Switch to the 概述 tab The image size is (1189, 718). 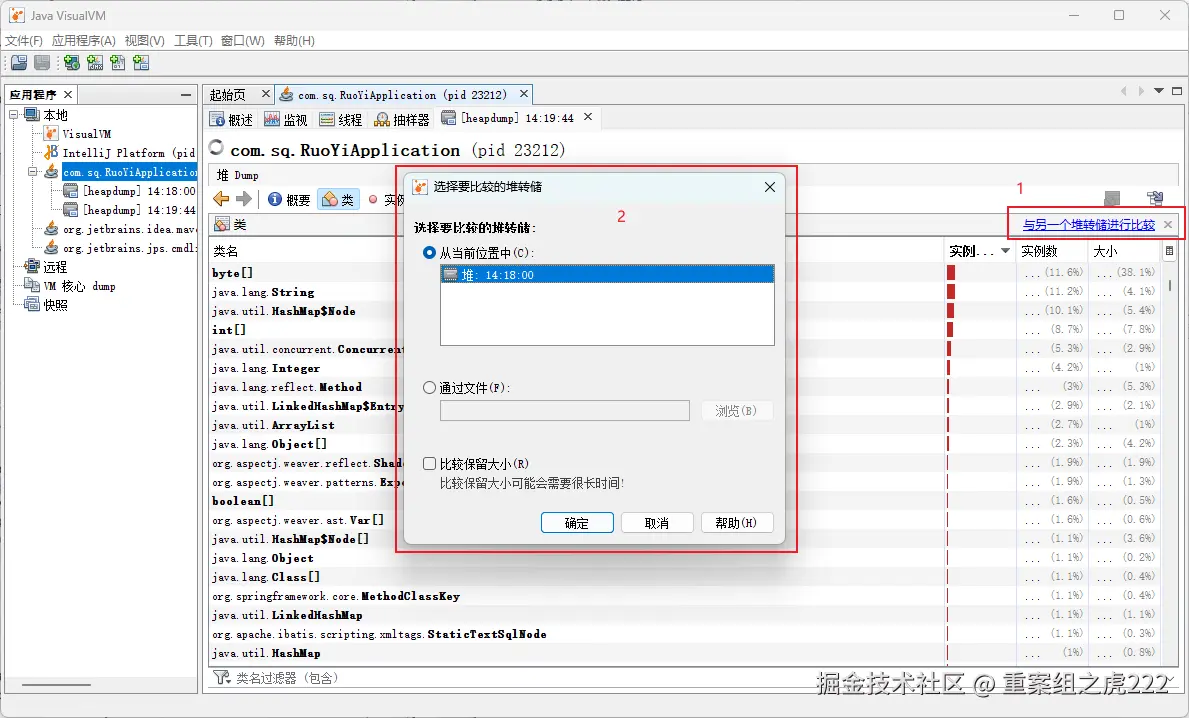pyautogui.click(x=231, y=120)
